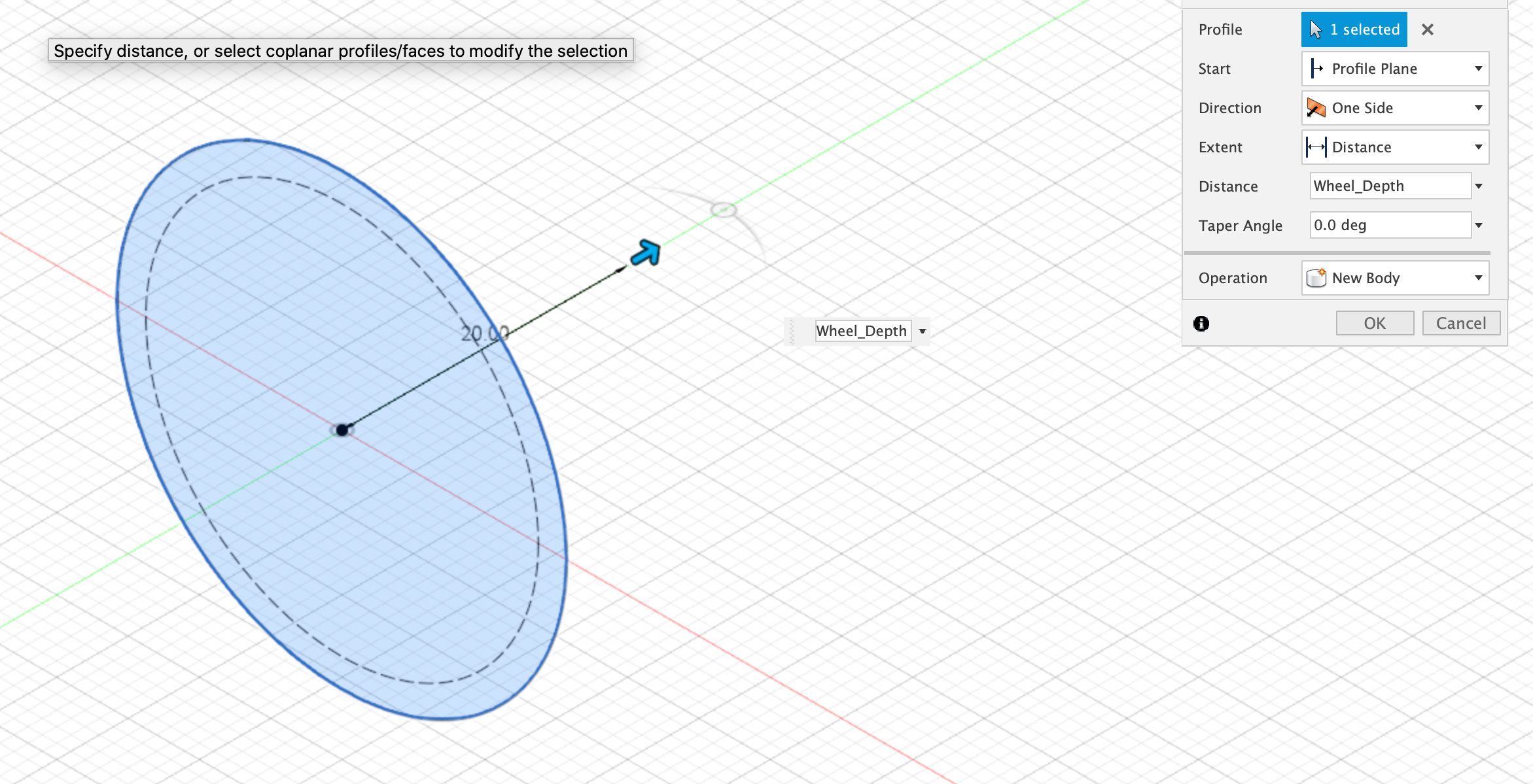The image size is (1533, 784).
Task: Click the Profile '1 selected' selection button
Action: point(1354,29)
